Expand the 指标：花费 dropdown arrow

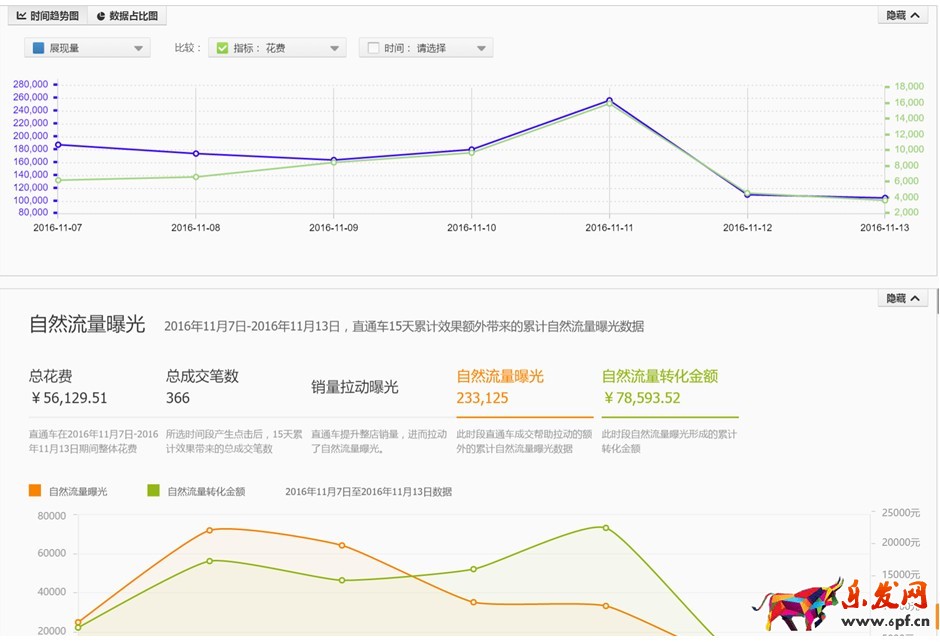click(335, 48)
